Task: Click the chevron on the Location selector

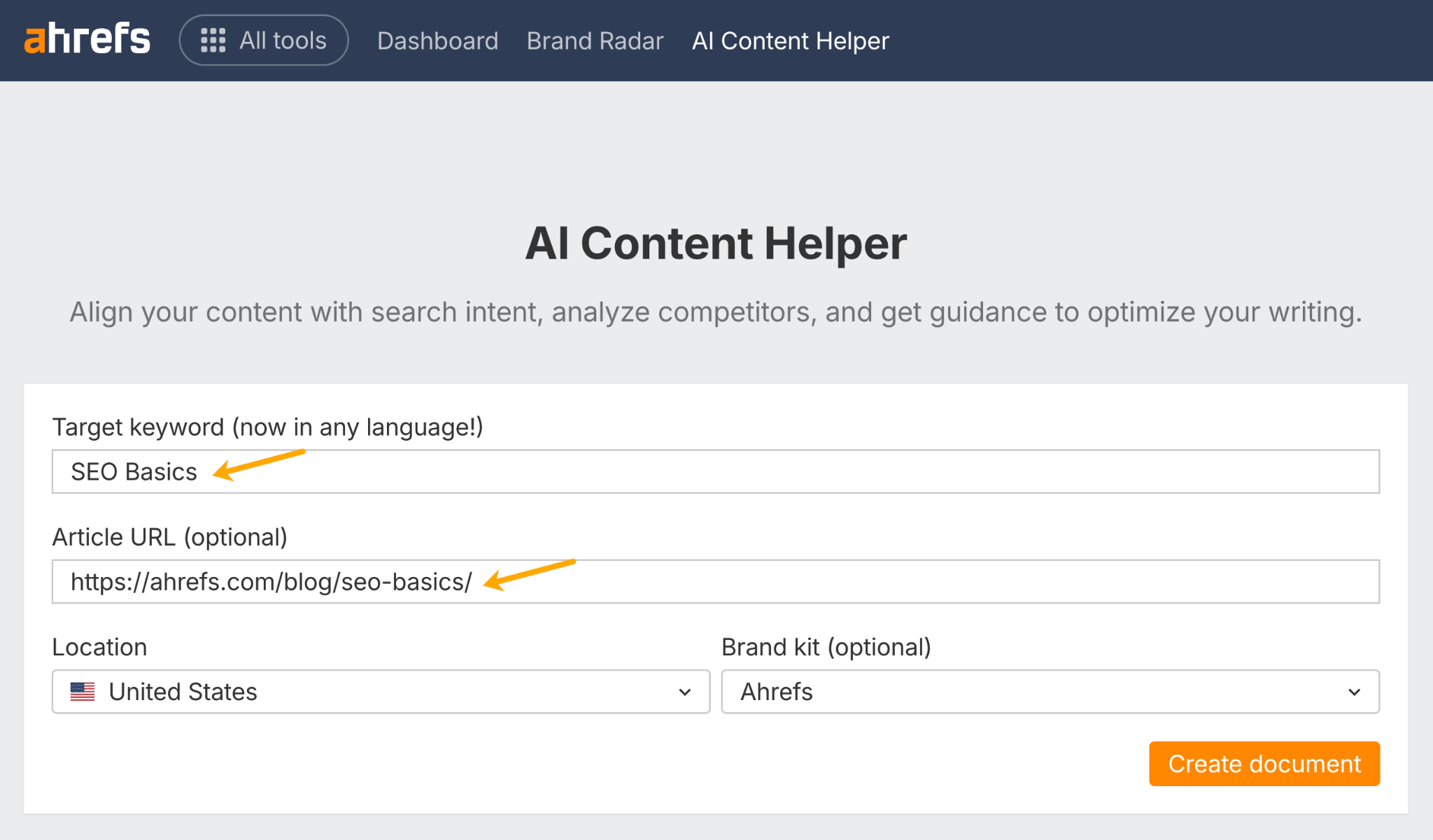Action: [684, 692]
